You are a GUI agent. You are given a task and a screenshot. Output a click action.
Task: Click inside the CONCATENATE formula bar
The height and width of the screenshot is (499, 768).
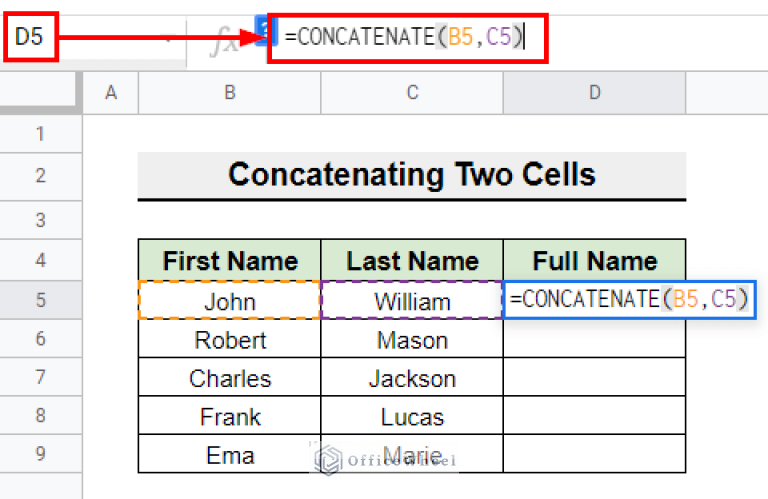click(408, 38)
